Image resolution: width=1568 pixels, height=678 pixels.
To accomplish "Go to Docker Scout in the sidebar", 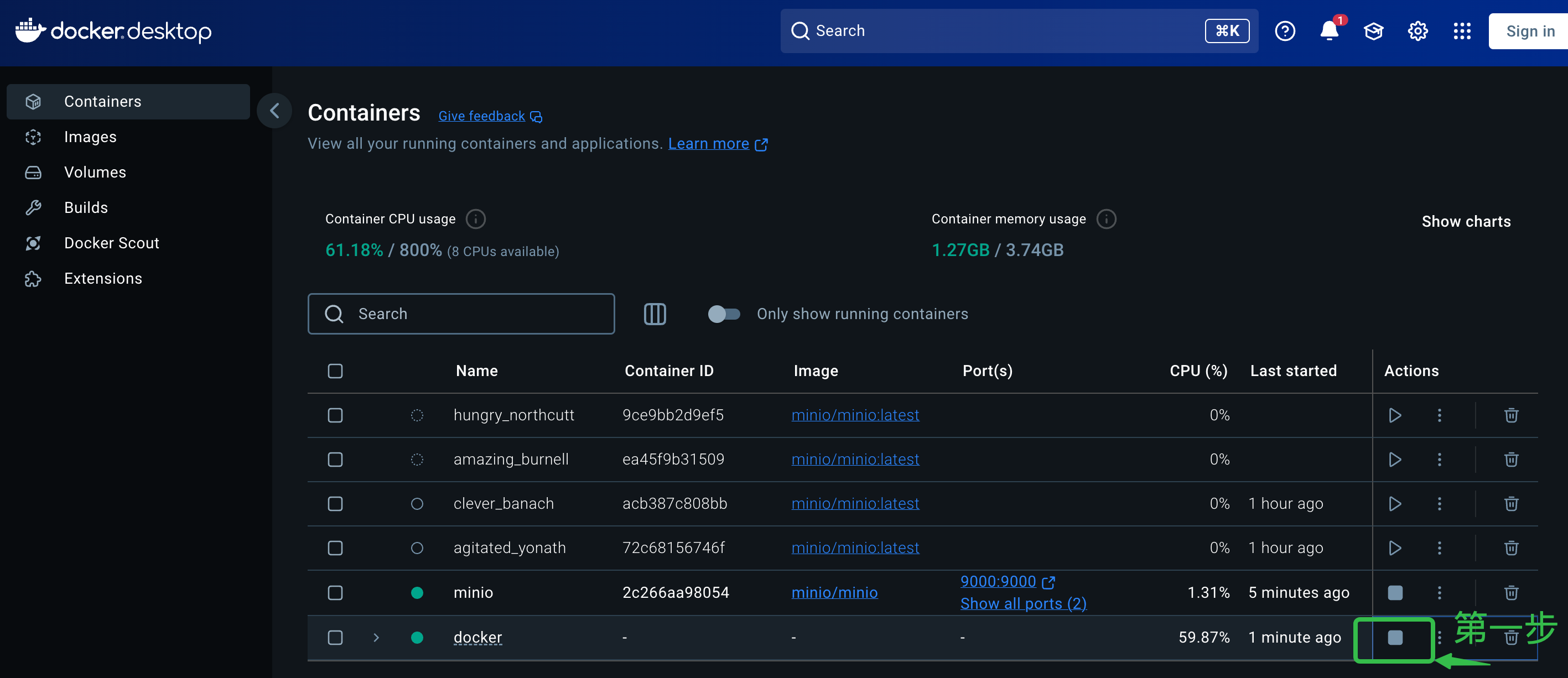I will pos(128,243).
